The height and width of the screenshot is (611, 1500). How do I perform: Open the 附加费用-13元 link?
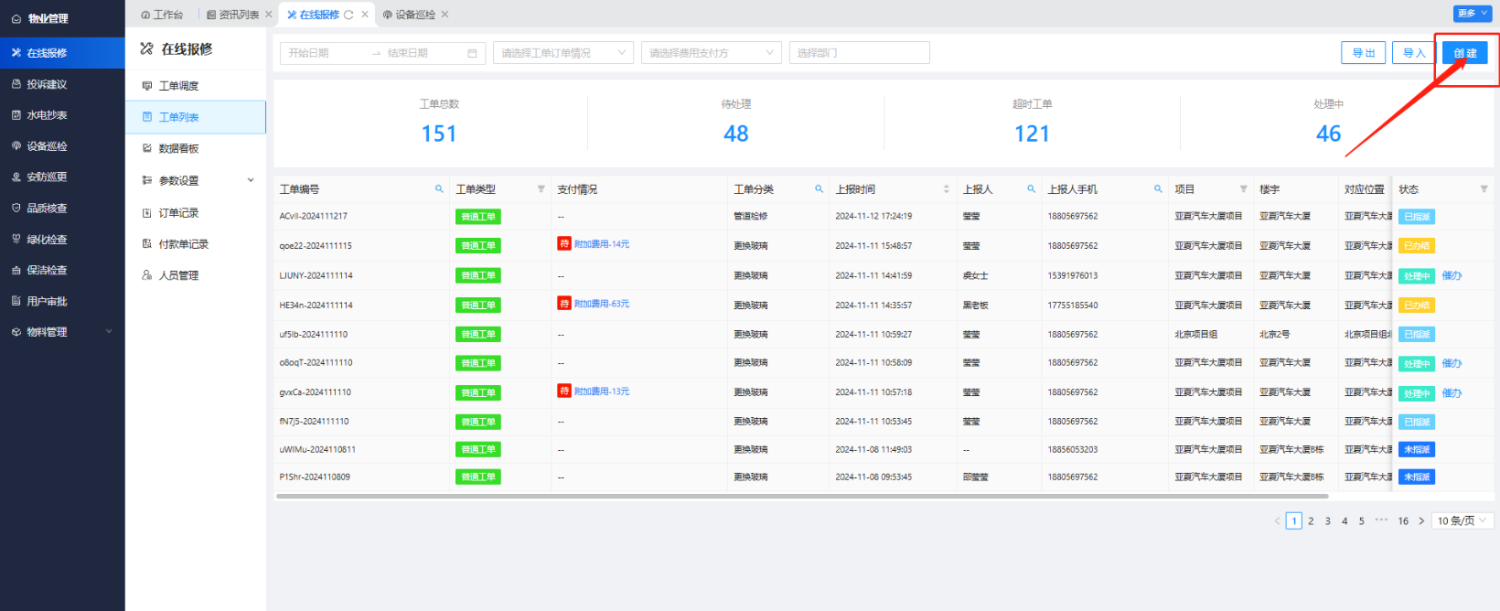click(x=602, y=391)
